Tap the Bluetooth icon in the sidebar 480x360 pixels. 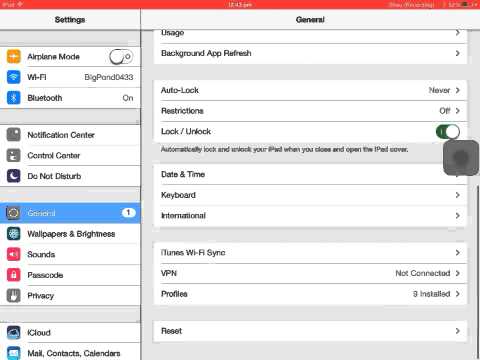[14, 98]
